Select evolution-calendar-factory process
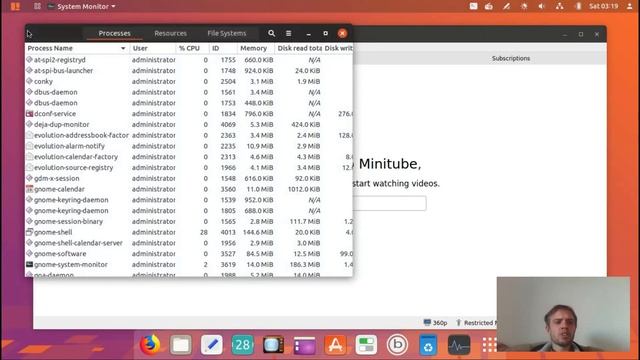Image resolution: width=640 pixels, height=360 pixels. (189, 157)
